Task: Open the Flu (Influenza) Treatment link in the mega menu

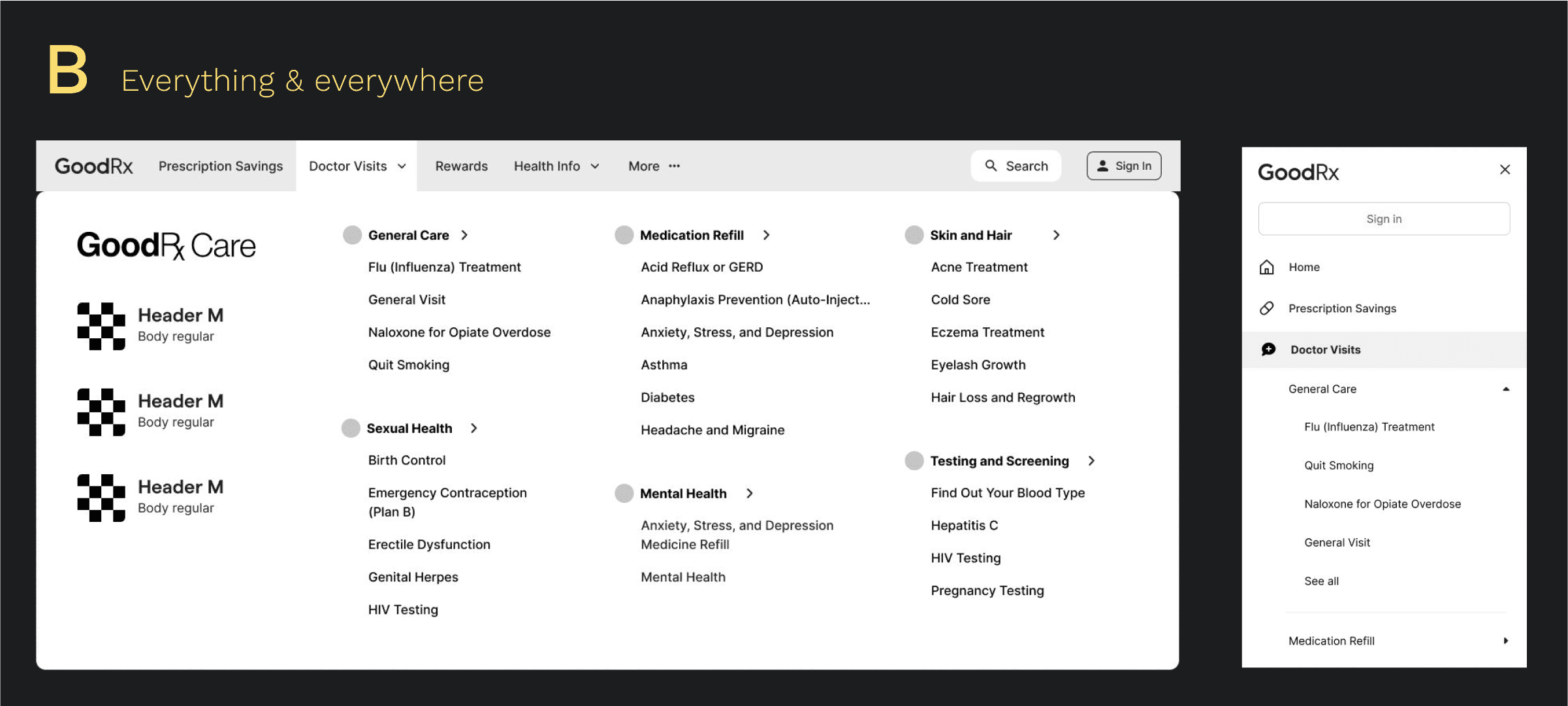Action: click(x=444, y=267)
